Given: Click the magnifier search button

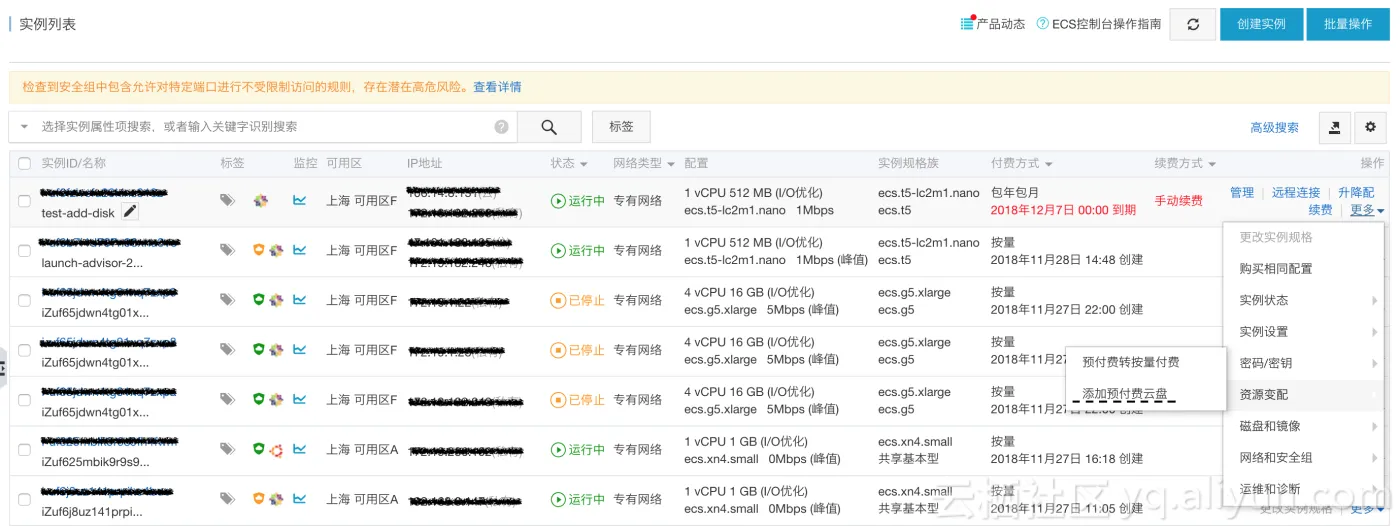Looking at the screenshot, I should click(x=549, y=127).
